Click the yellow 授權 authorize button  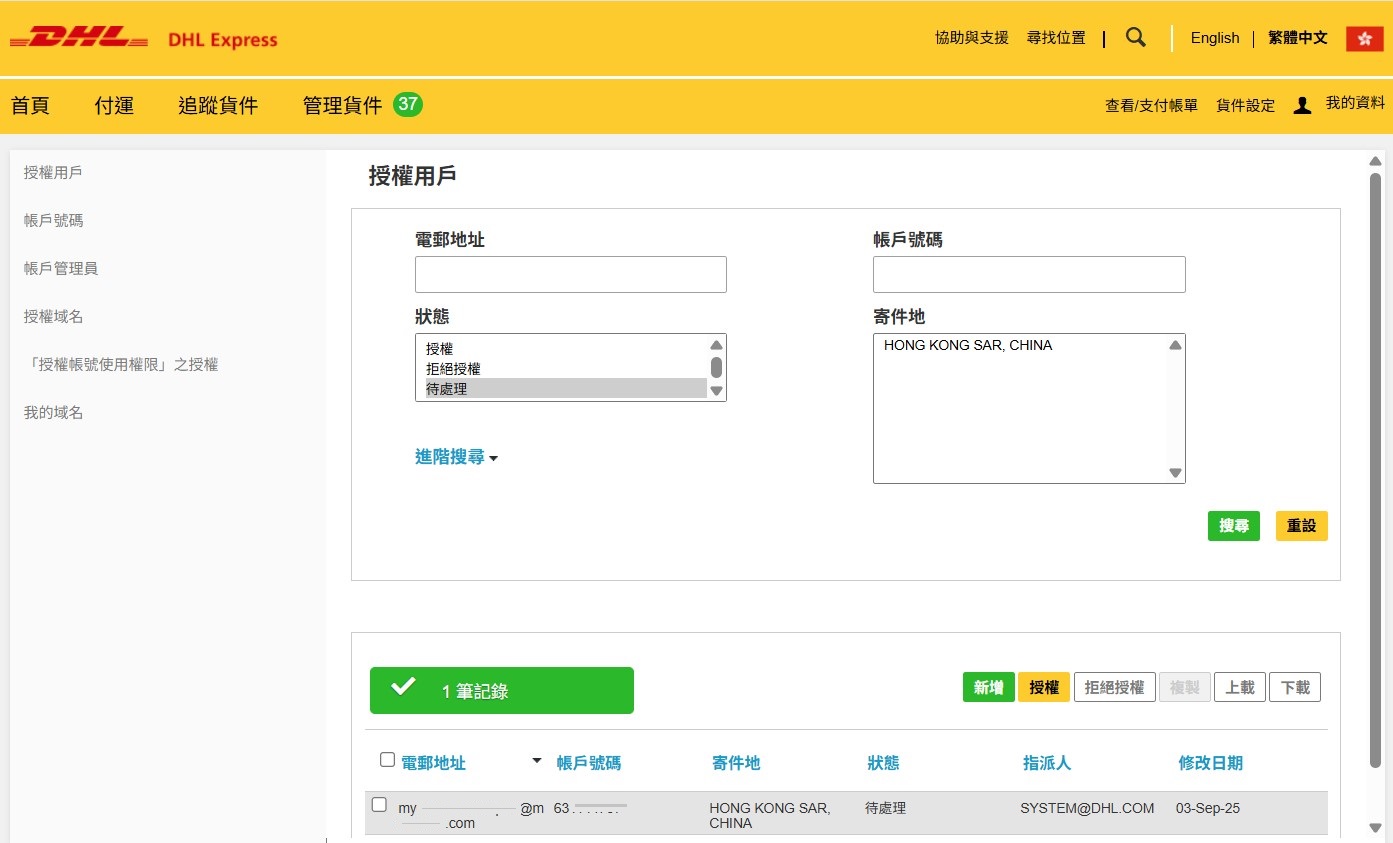[1044, 687]
